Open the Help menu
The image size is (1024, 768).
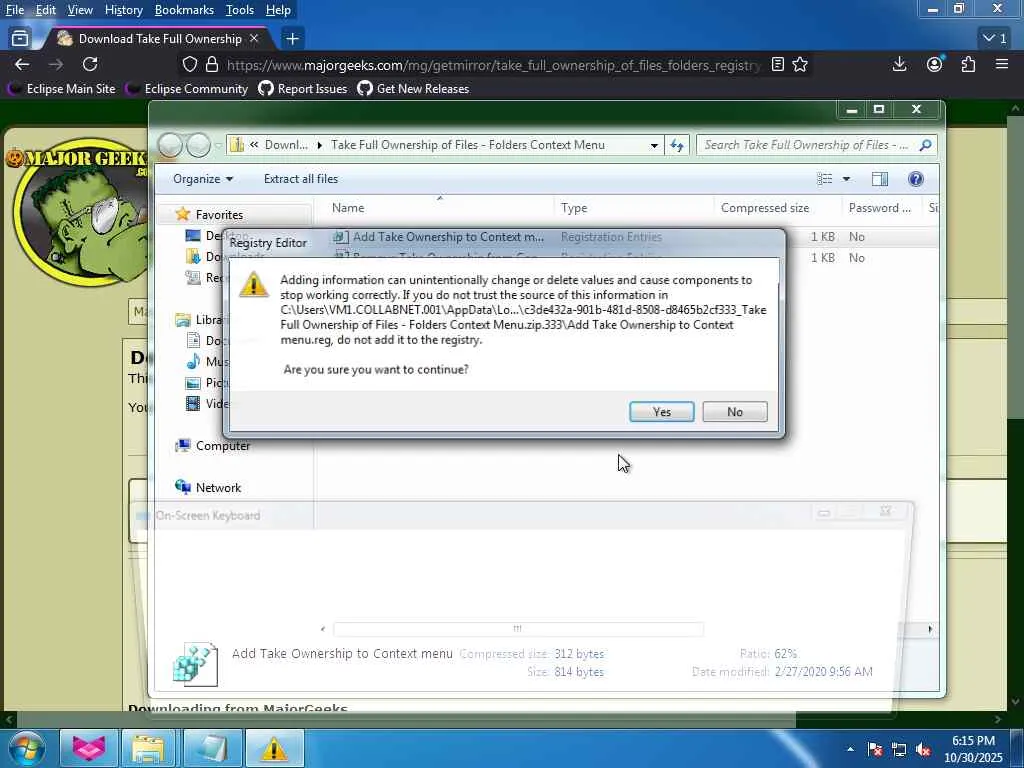point(278,10)
